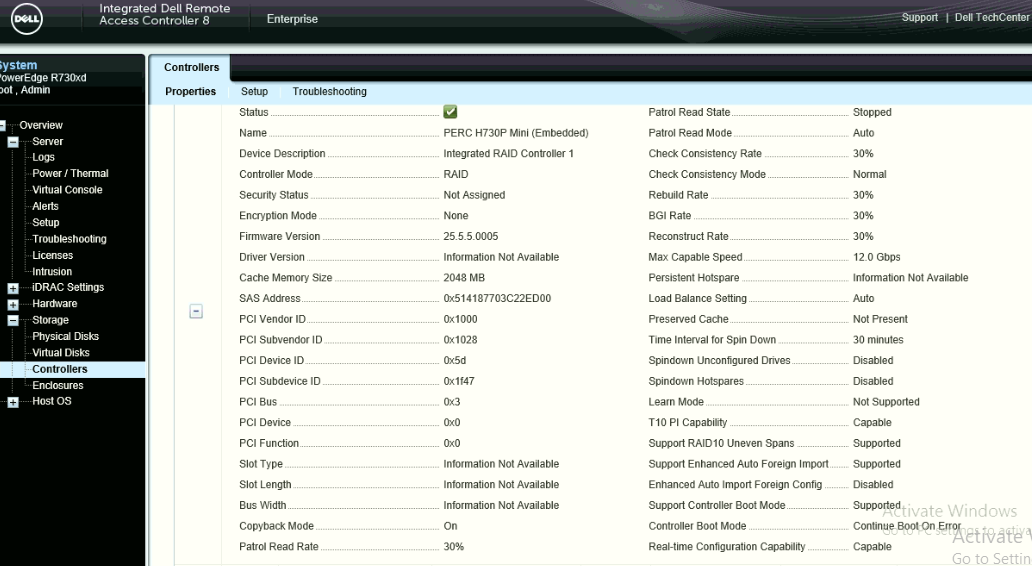Click the Check Consistency Mode value Normal

pos(869,174)
